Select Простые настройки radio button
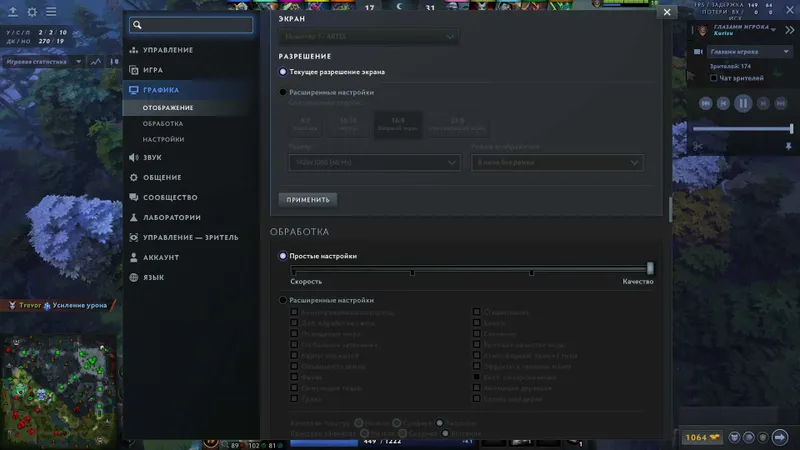 [x=283, y=256]
